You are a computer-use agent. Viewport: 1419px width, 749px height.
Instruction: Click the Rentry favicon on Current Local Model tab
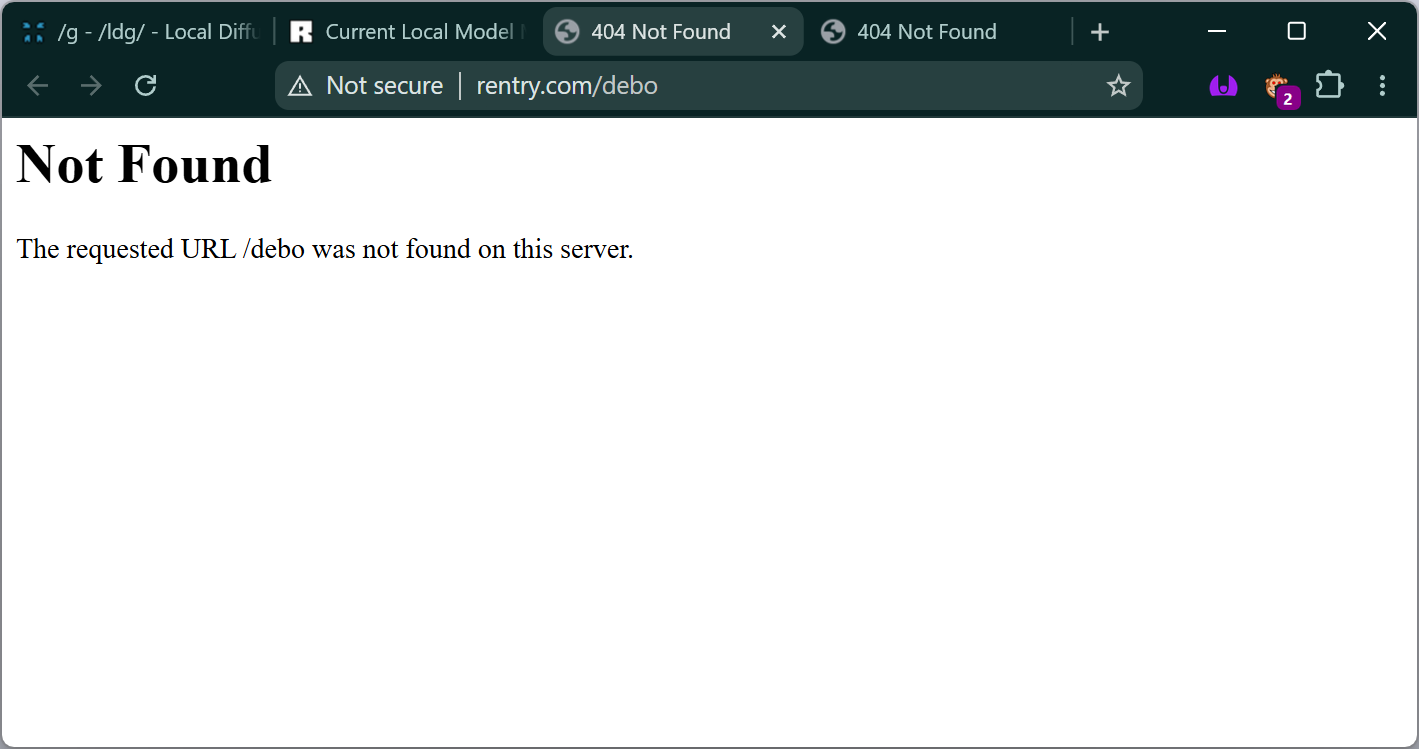pos(301,32)
